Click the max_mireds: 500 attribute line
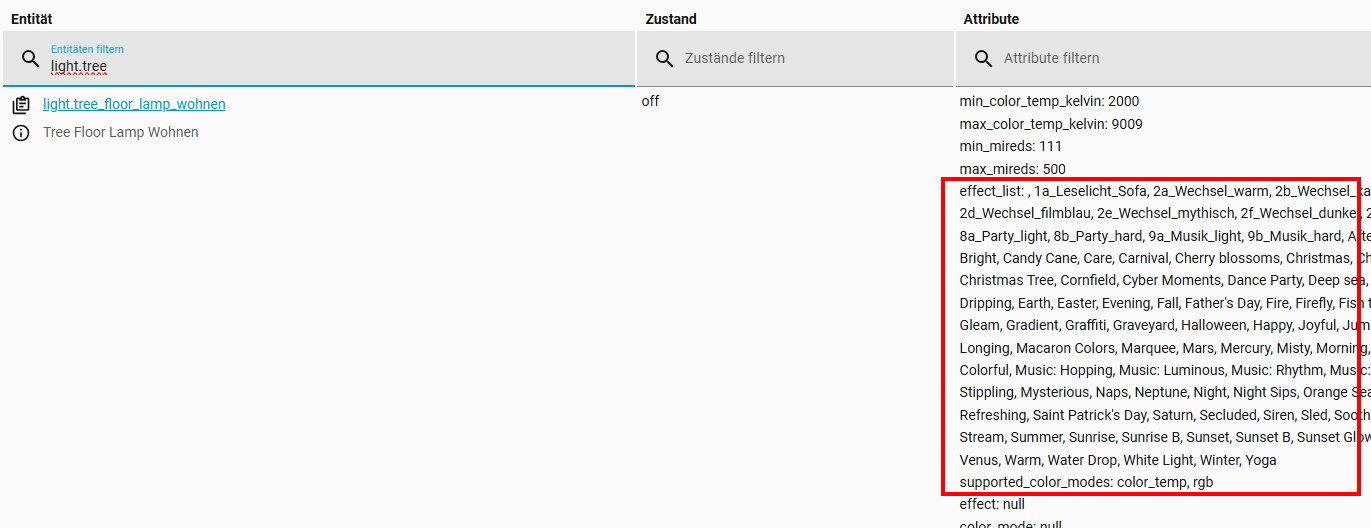The image size is (1371, 528). coord(1013,169)
